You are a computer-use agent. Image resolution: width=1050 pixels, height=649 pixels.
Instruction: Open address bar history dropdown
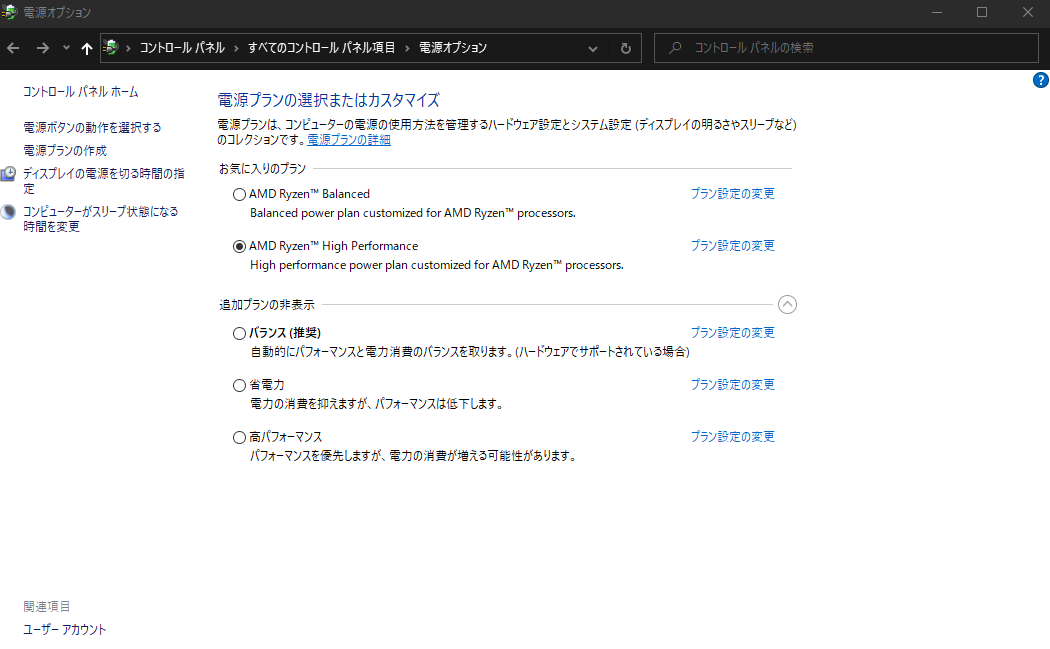pyautogui.click(x=593, y=48)
